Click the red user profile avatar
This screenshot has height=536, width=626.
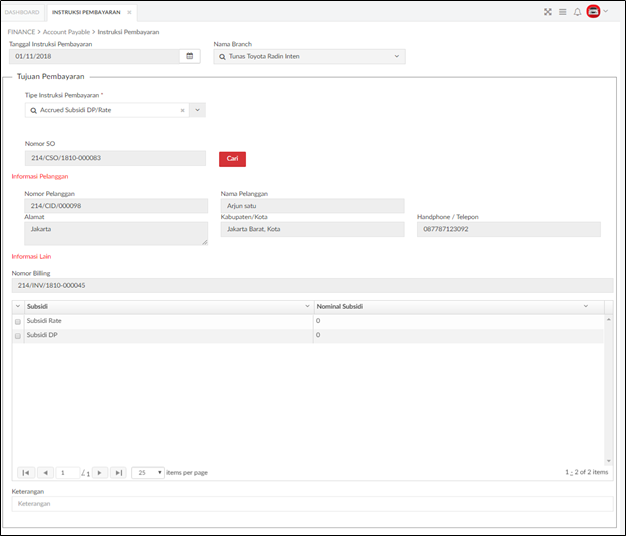click(593, 12)
